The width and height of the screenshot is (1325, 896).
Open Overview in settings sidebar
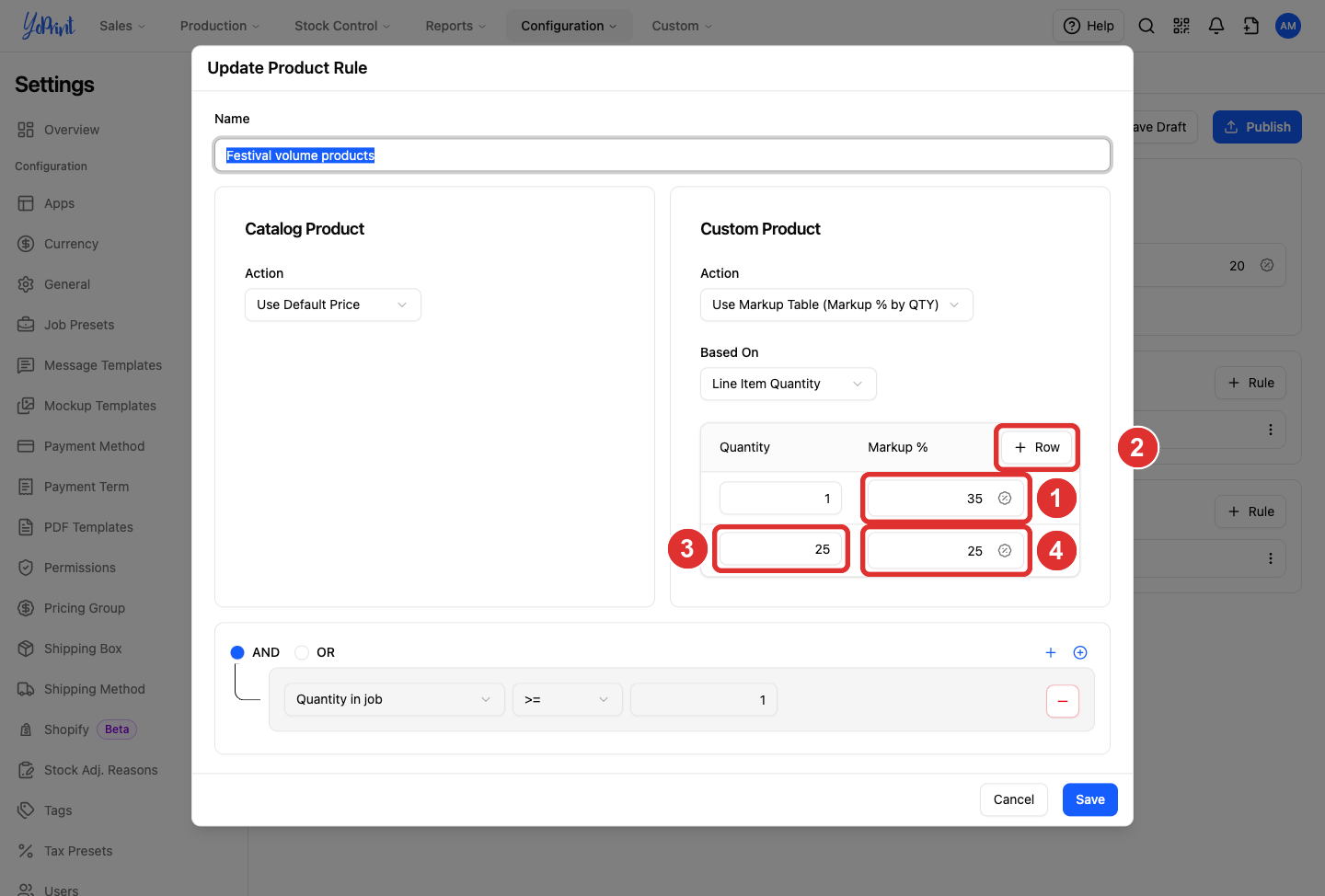(72, 130)
